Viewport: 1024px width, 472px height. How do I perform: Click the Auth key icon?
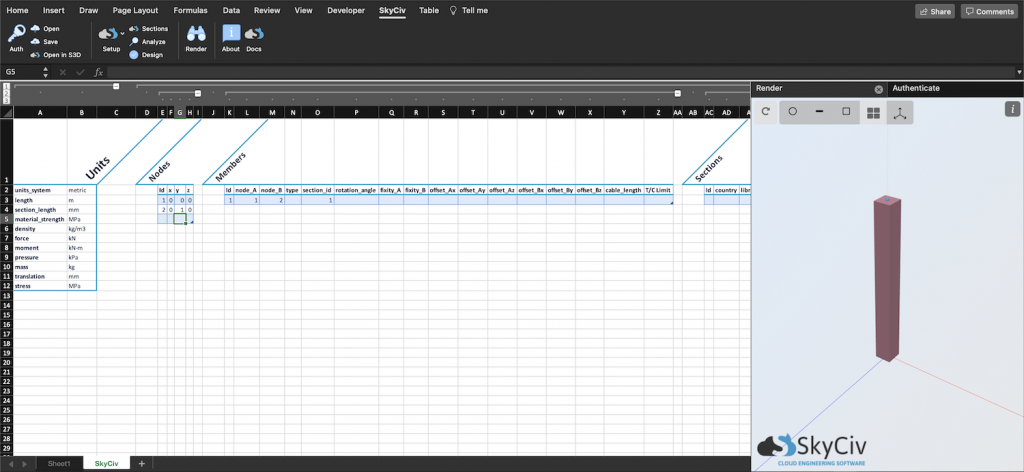[x=16, y=33]
